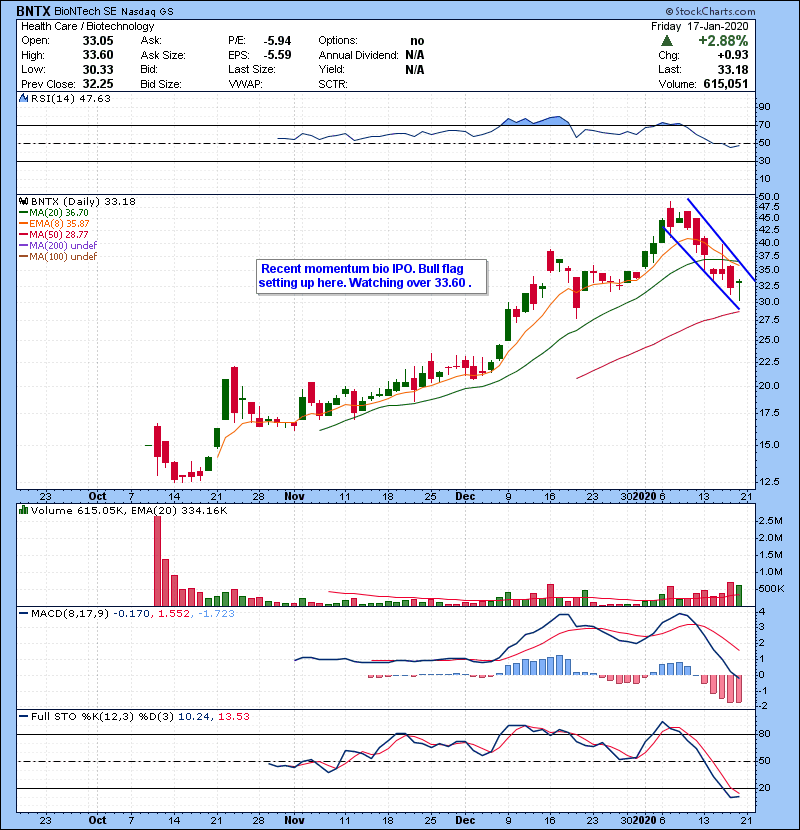Click the Options value "no"
The width and height of the screenshot is (800, 830).
(417, 41)
